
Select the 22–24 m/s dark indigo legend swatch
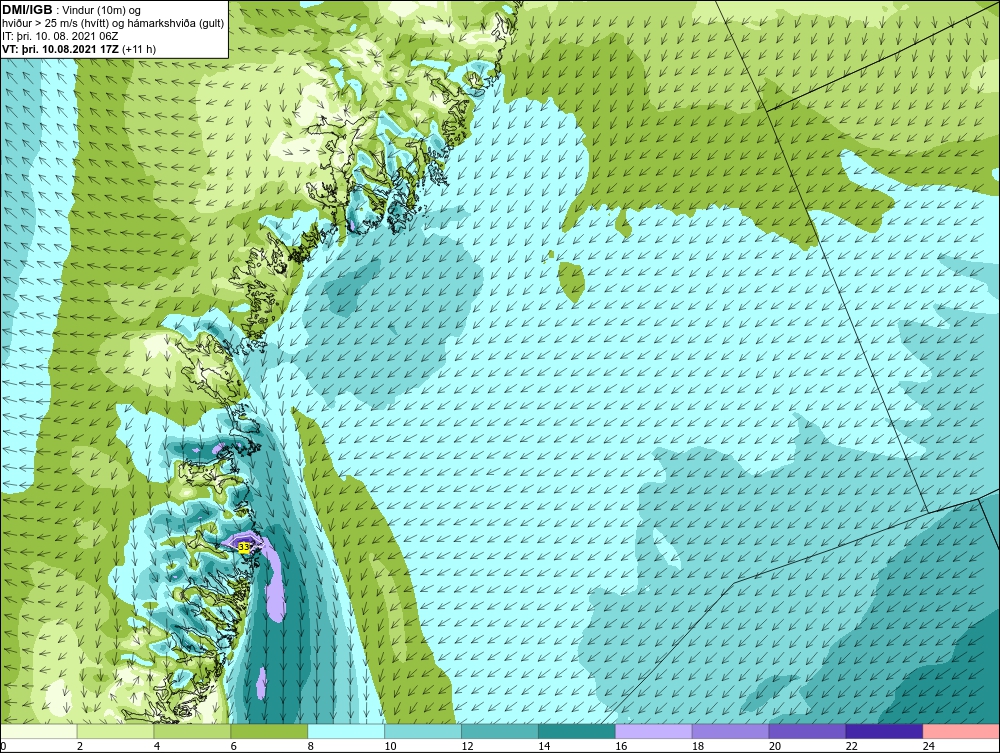(x=885, y=731)
